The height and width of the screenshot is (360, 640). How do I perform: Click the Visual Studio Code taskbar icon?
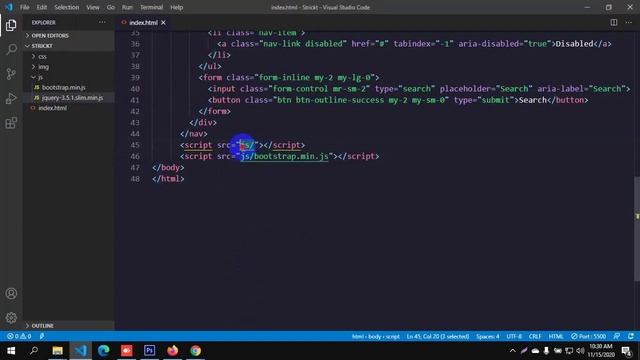click(x=80, y=351)
